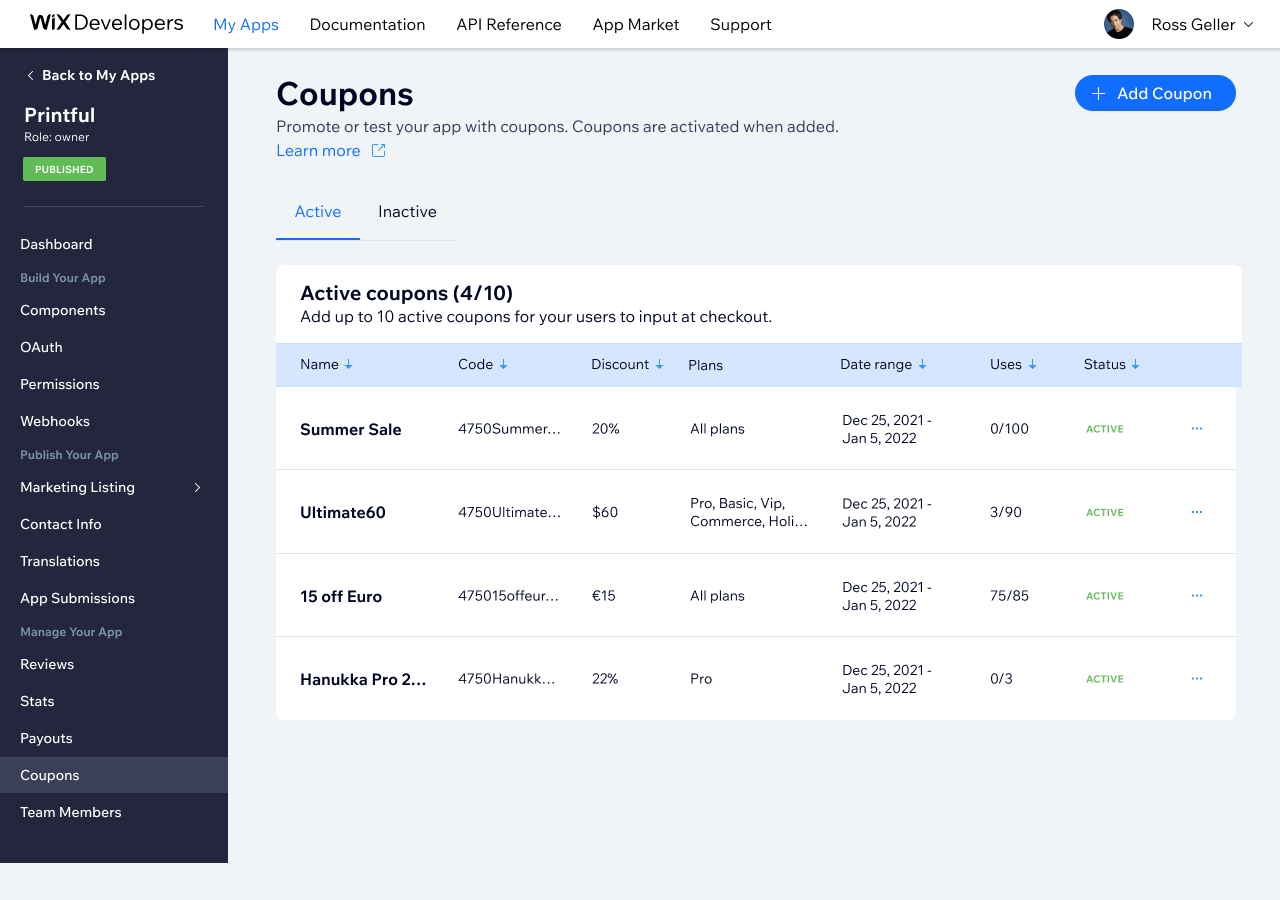Click code 4750Summer... in the table

coord(510,428)
